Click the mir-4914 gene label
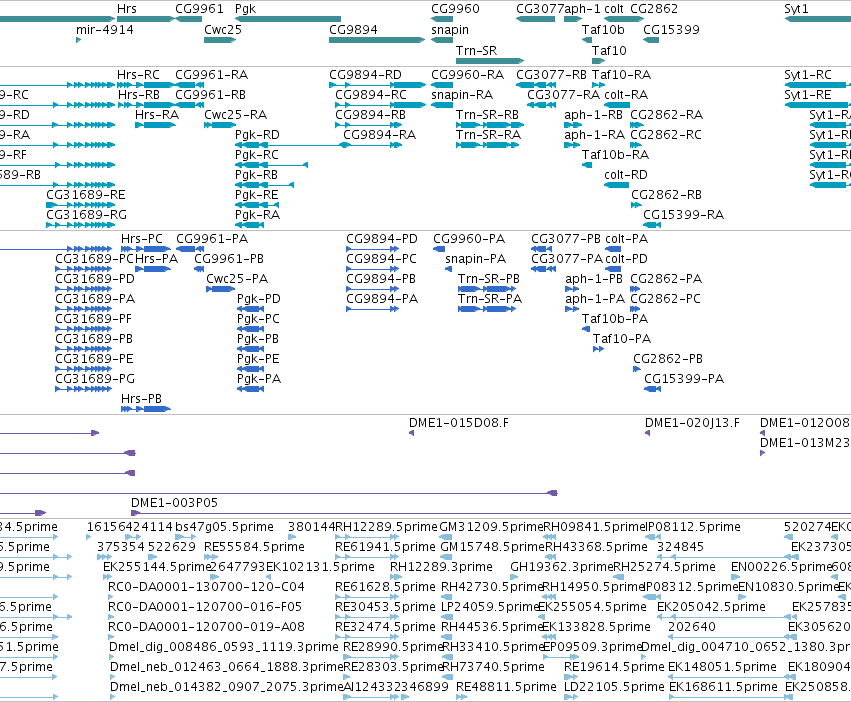Screen dimensions: 851x702 105,30
